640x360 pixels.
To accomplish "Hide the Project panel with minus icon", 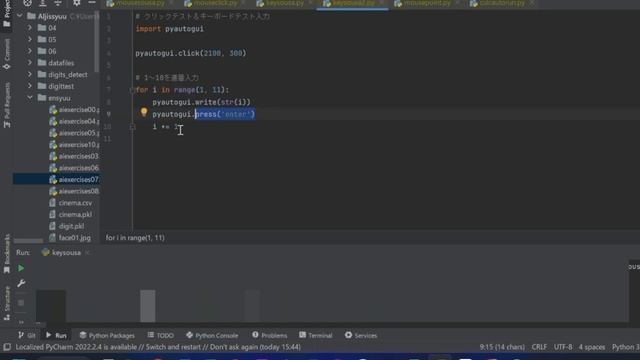I will coord(92,3).
